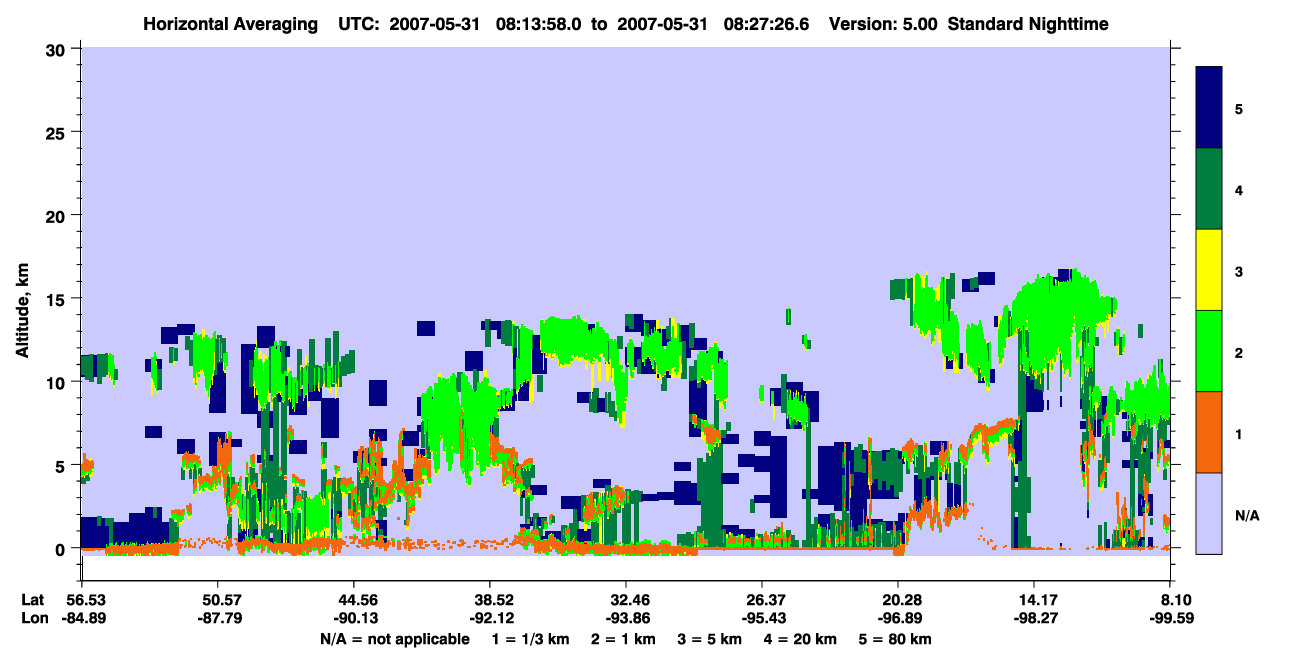Viewport: 1300px width, 667px height.
Task: Click the start time '08:13:58.0' in title
Action: (539, 24)
